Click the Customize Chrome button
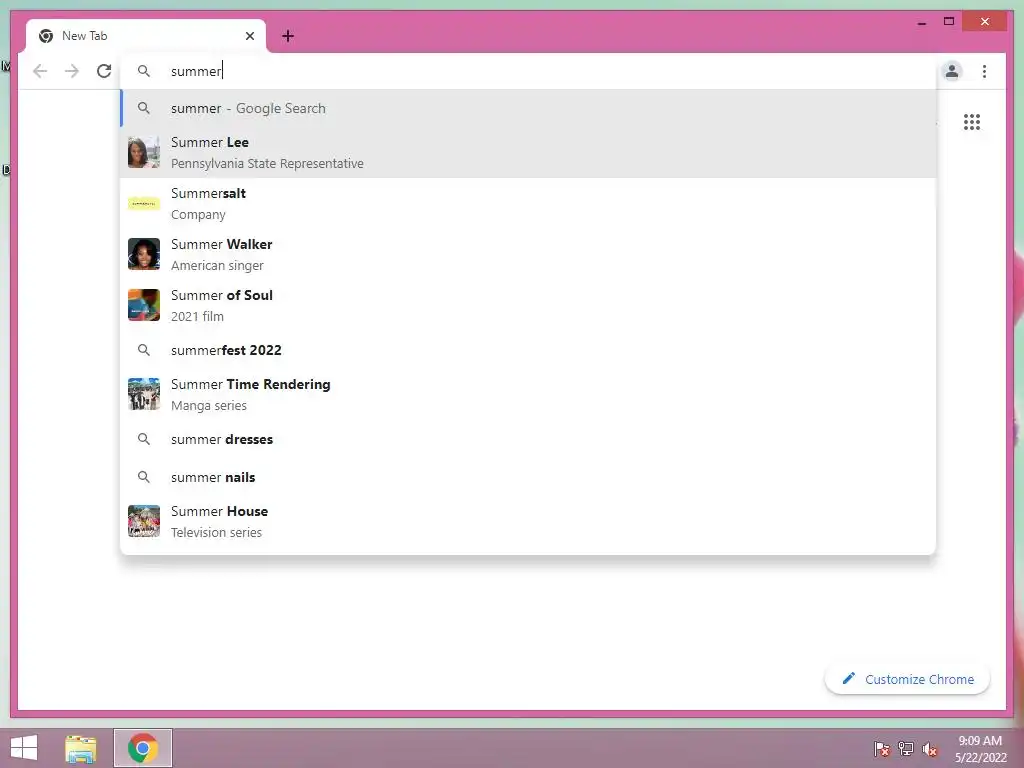The image size is (1024, 768). coord(907,679)
